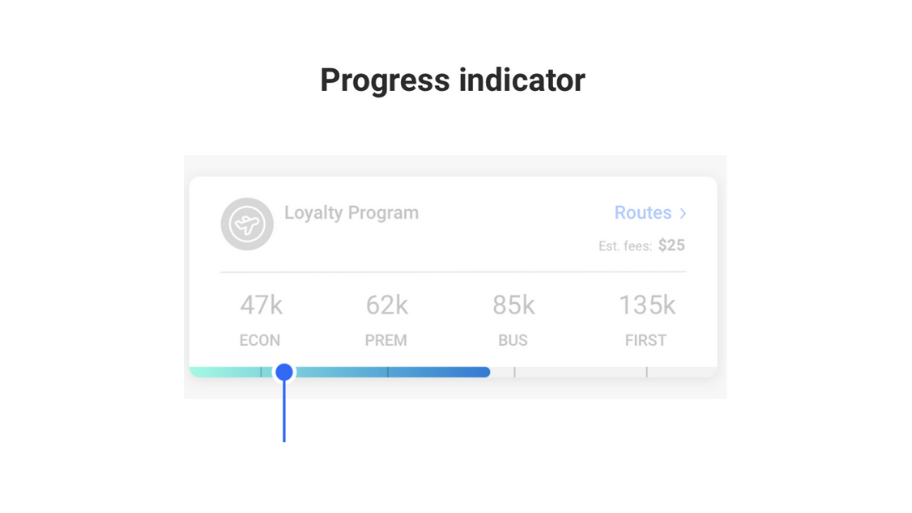Click the 85k miles value
The image size is (912, 513).
click(513, 305)
